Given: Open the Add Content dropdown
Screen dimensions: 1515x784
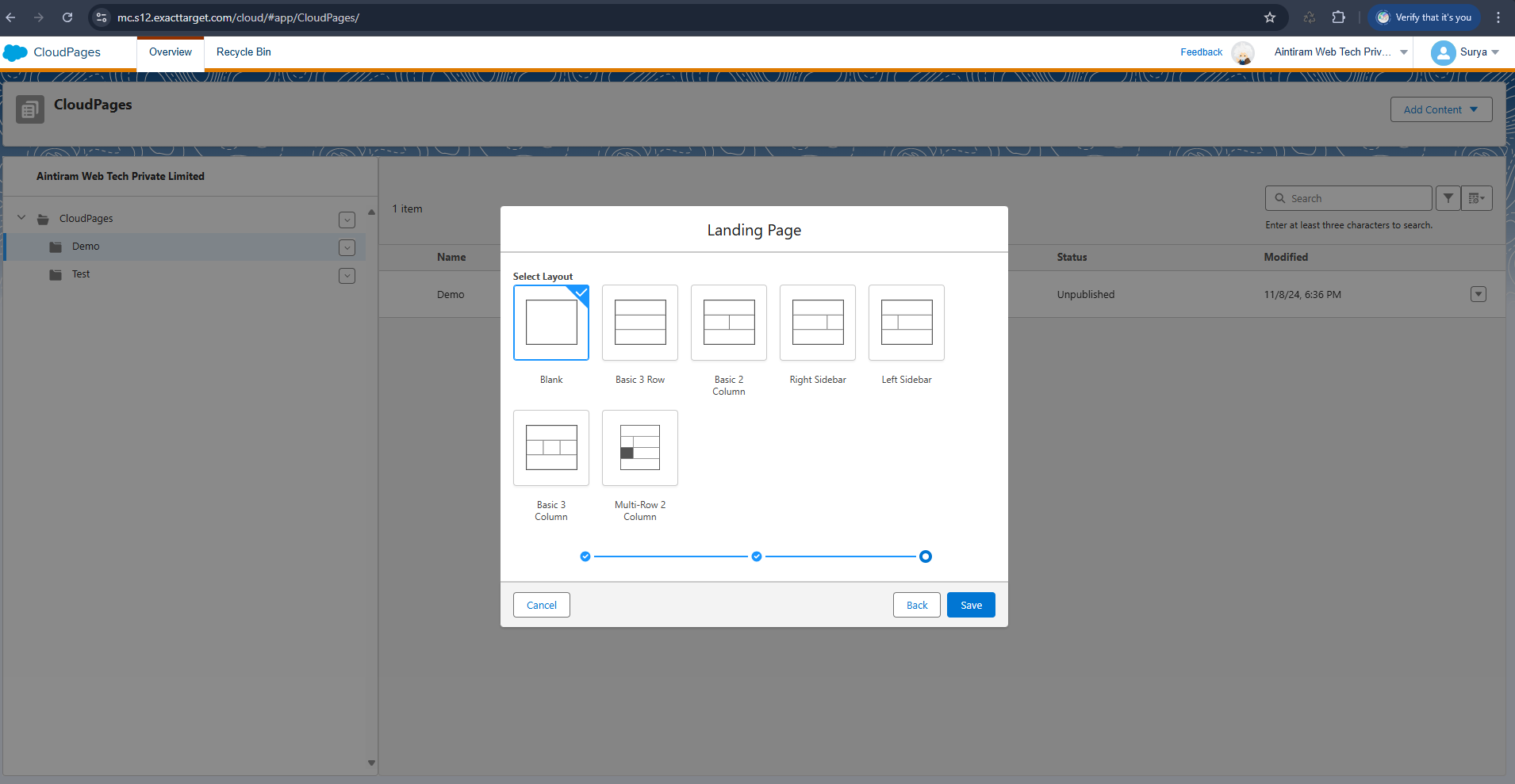Looking at the screenshot, I should tap(1440, 109).
